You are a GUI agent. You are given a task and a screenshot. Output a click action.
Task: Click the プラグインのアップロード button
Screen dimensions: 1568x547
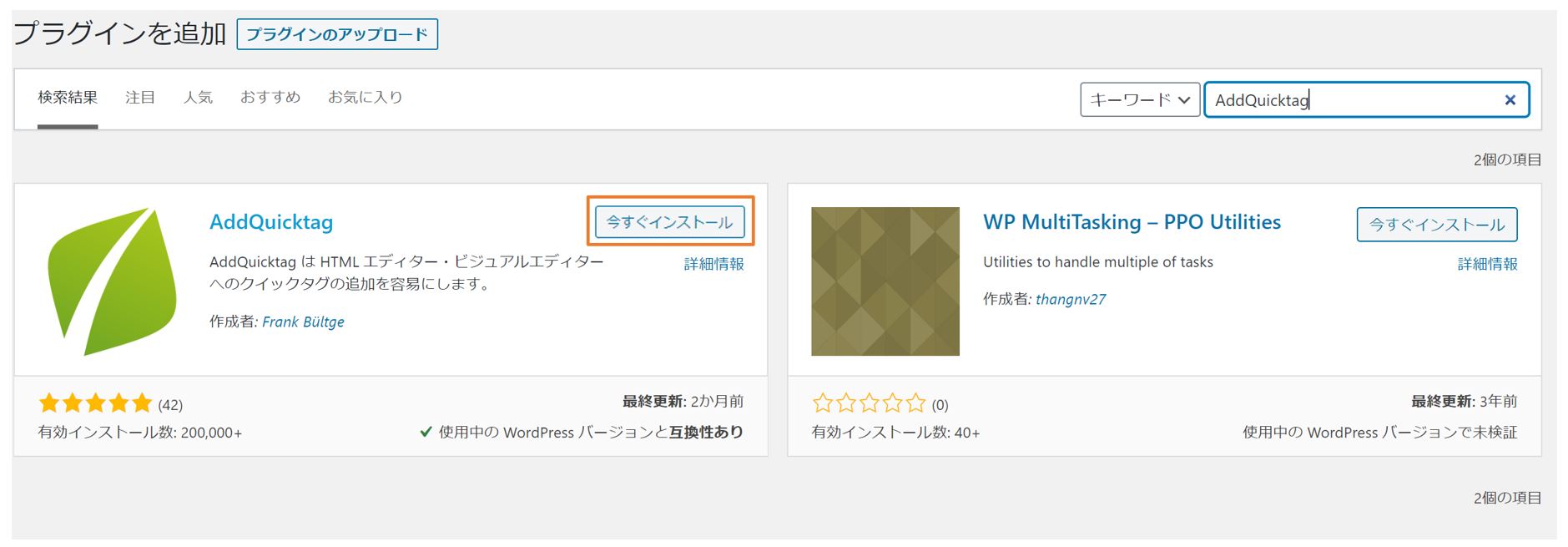tap(337, 34)
